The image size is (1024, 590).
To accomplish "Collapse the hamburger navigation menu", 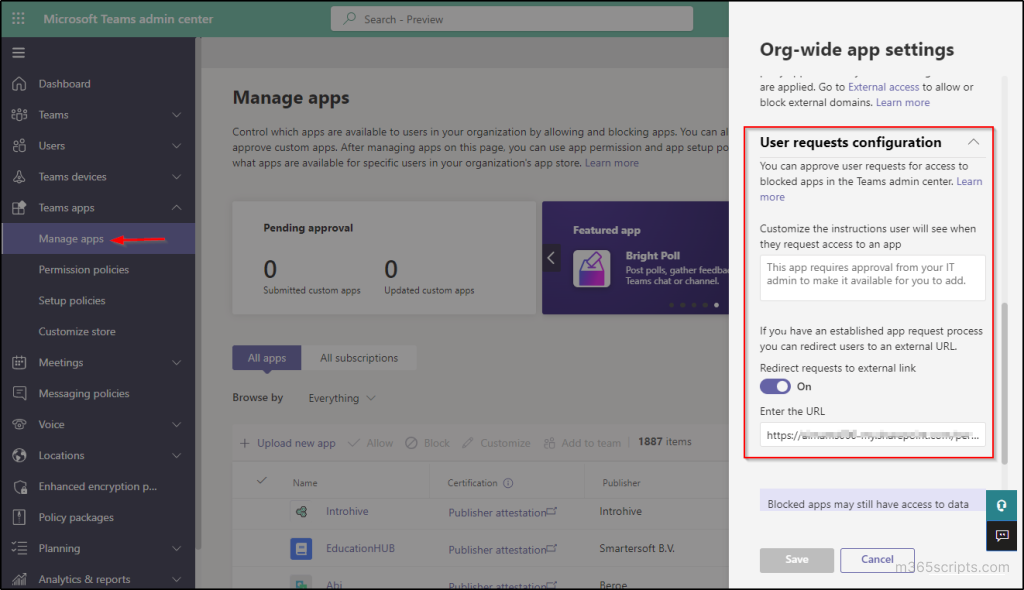I will (18, 53).
